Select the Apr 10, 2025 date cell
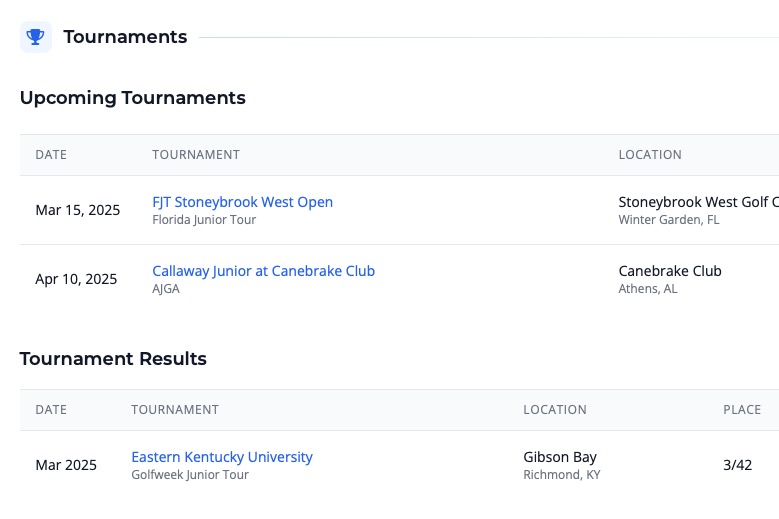 click(x=76, y=279)
